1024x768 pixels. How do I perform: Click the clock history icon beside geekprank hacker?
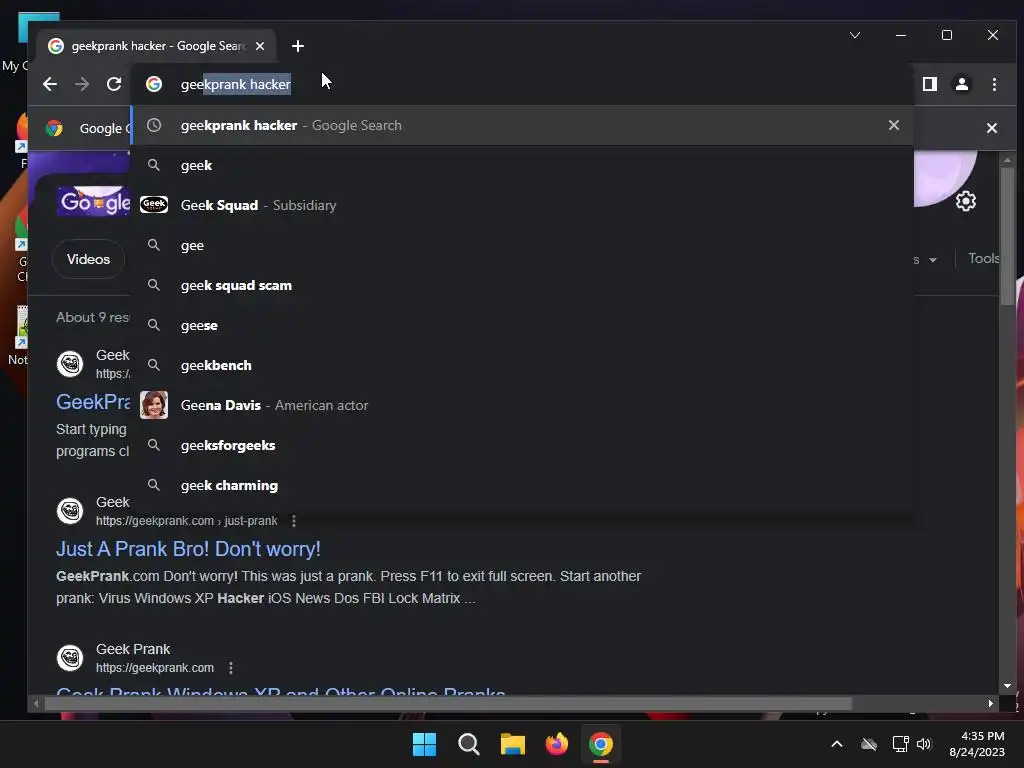coord(154,125)
